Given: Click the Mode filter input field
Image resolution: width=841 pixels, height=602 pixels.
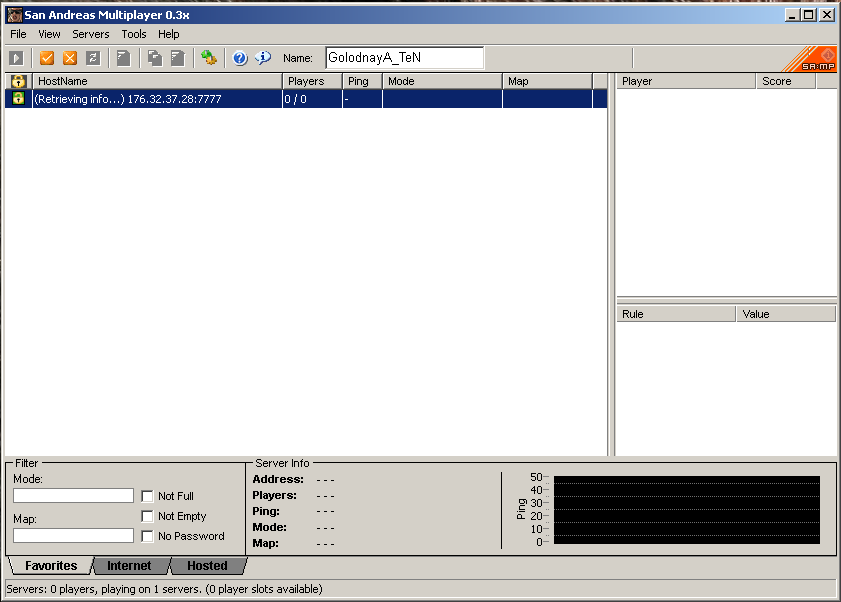Looking at the screenshot, I should [73, 495].
